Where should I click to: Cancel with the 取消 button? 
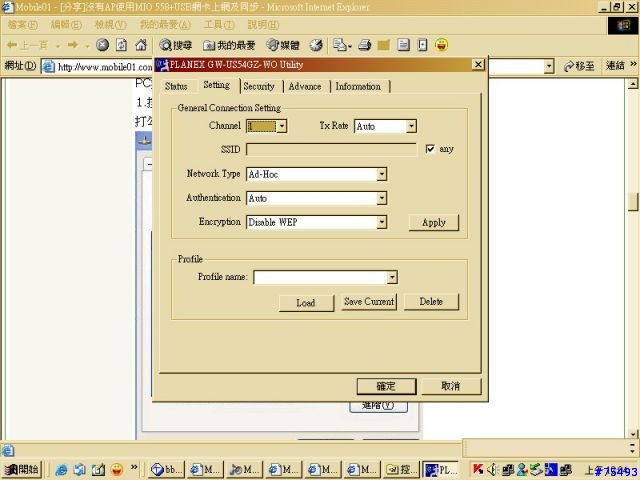click(x=451, y=386)
